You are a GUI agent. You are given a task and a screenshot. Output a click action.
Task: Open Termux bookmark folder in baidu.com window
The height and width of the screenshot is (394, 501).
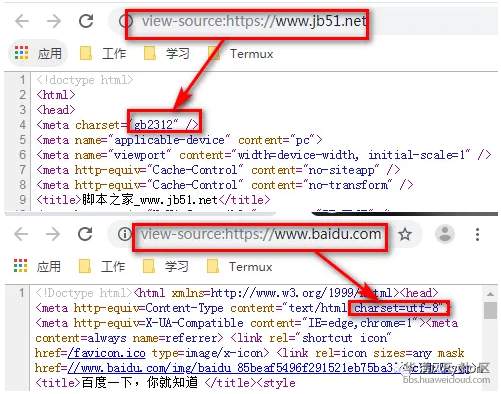click(239, 267)
